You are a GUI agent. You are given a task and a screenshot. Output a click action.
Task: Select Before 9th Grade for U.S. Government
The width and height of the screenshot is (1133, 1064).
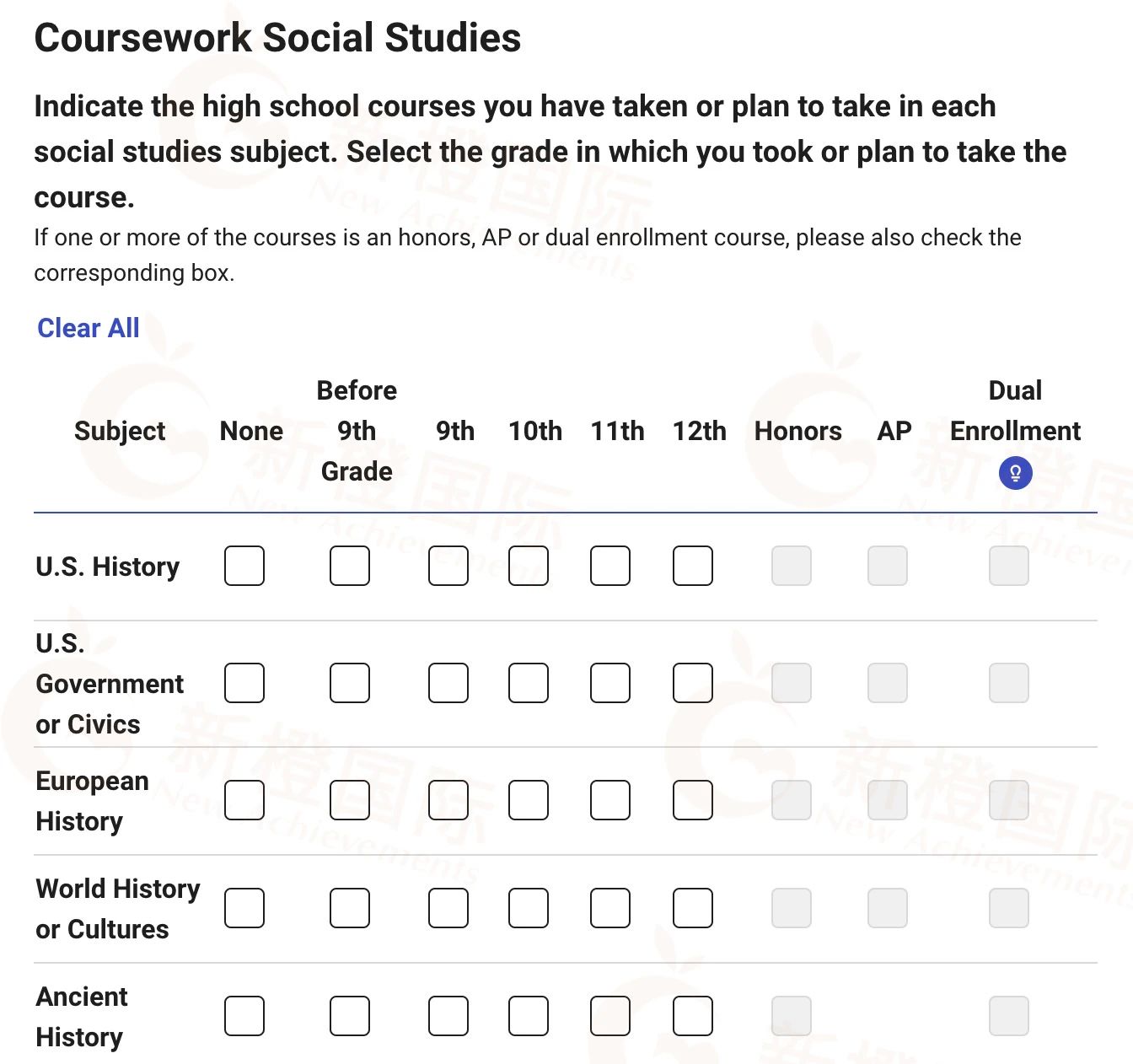click(350, 683)
